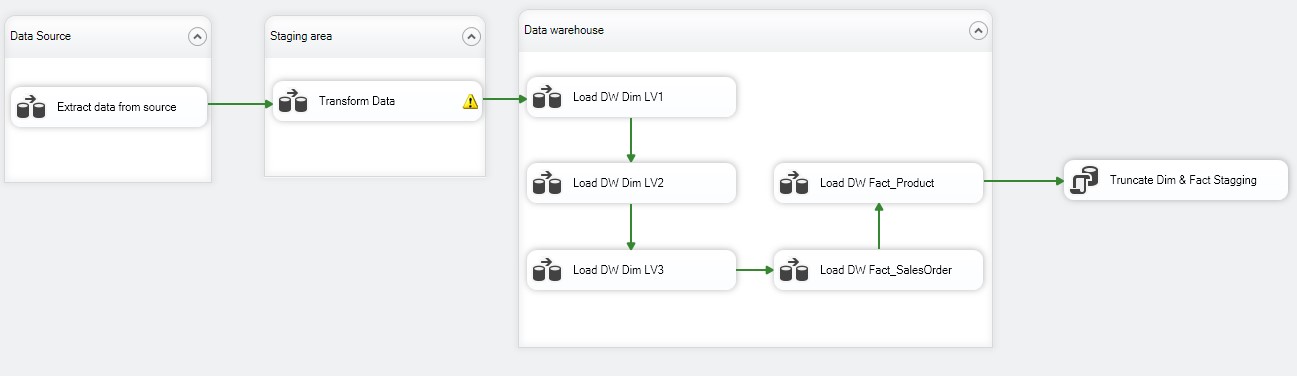Select the Extract data from source task
The width and height of the screenshot is (1297, 376).
(x=109, y=107)
